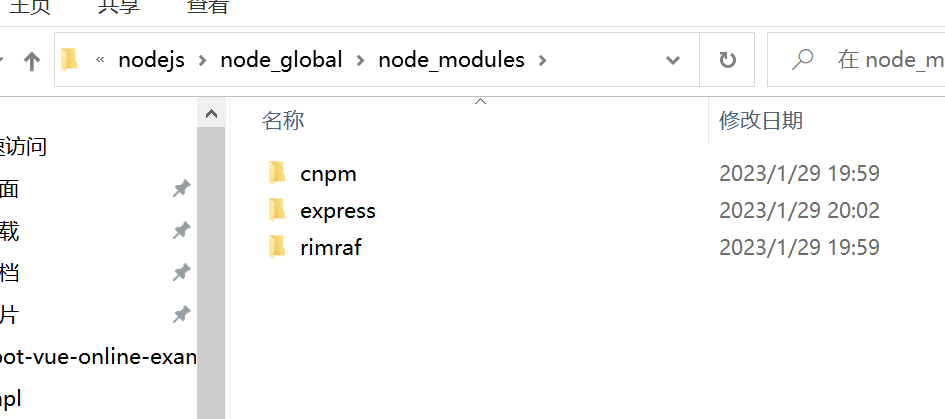This screenshot has height=419, width=945.
Task: Expand chevron after node_modules breadcrumb
Action: (x=543, y=60)
